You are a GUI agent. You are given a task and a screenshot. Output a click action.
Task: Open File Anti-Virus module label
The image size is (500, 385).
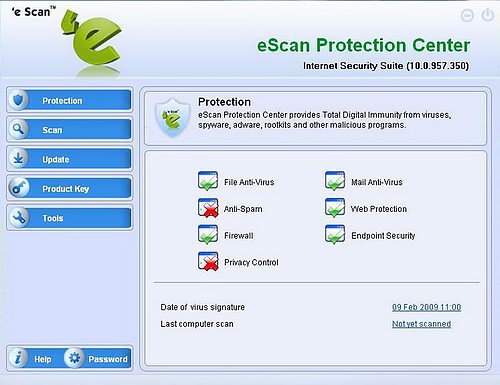[x=249, y=182]
